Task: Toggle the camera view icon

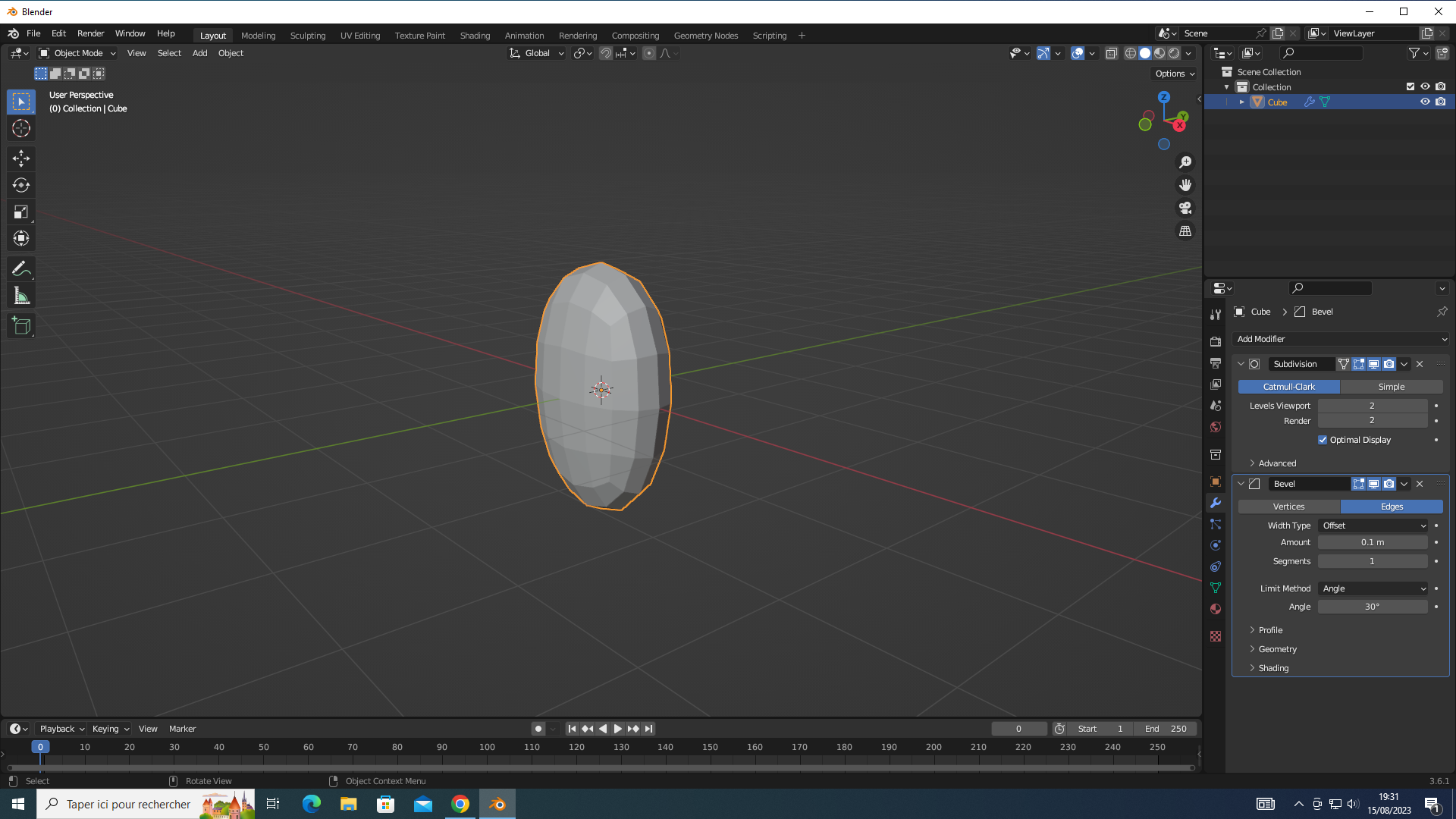Action: tap(1185, 208)
